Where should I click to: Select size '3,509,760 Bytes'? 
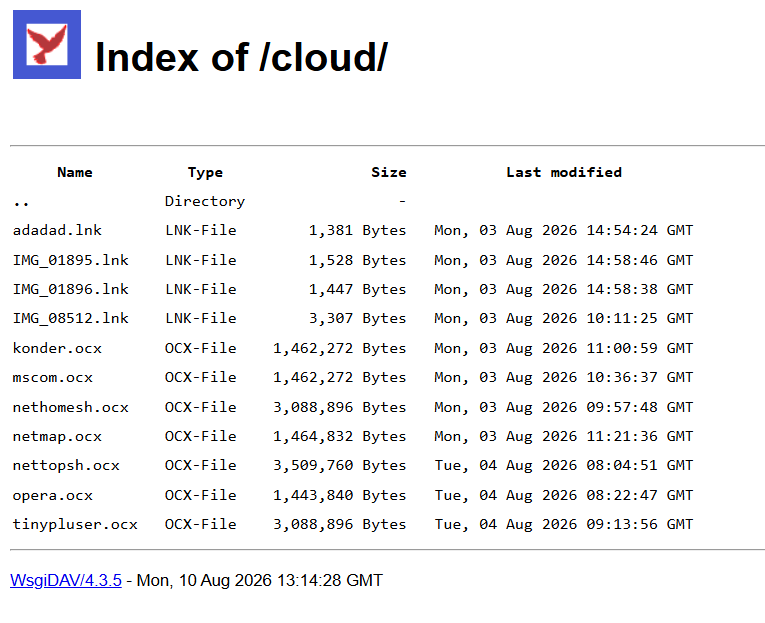tap(340, 465)
